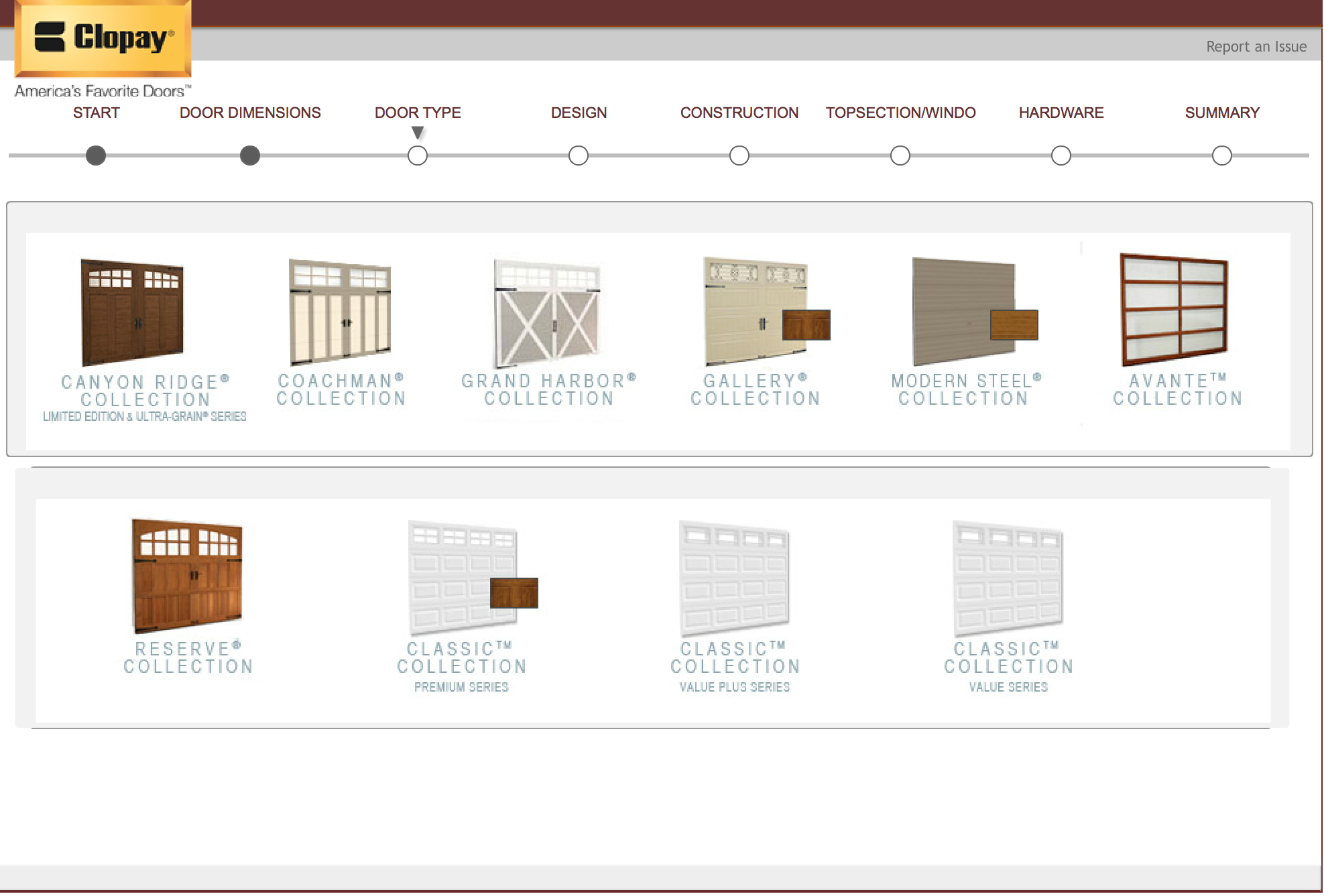This screenshot has height=896, width=1324.
Task: Click the Summary progress circle
Action: click(1222, 155)
